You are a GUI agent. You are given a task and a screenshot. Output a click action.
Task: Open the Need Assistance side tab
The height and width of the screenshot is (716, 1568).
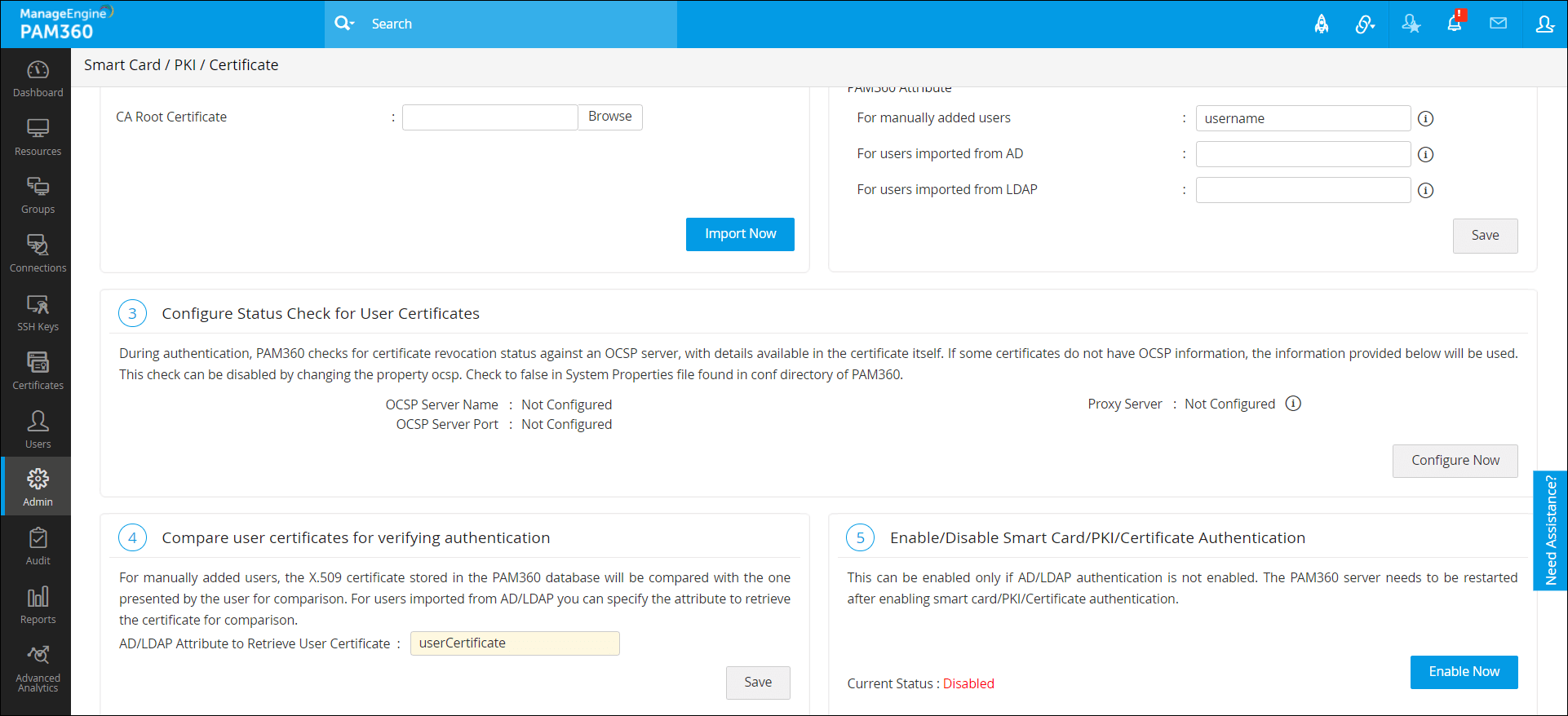point(1550,530)
